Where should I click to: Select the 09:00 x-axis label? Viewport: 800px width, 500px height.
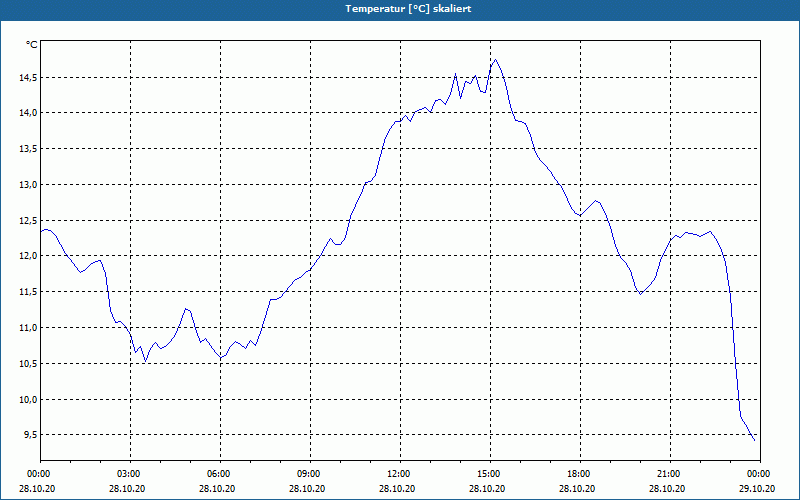308,474
